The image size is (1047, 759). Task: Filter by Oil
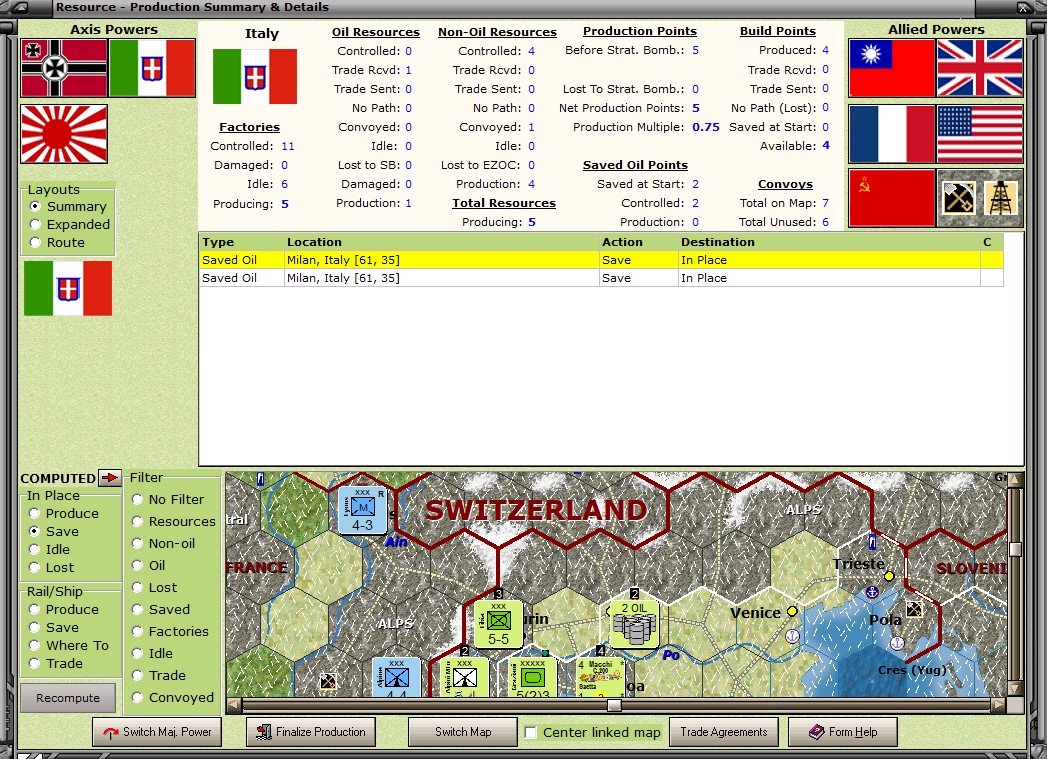click(x=148, y=565)
